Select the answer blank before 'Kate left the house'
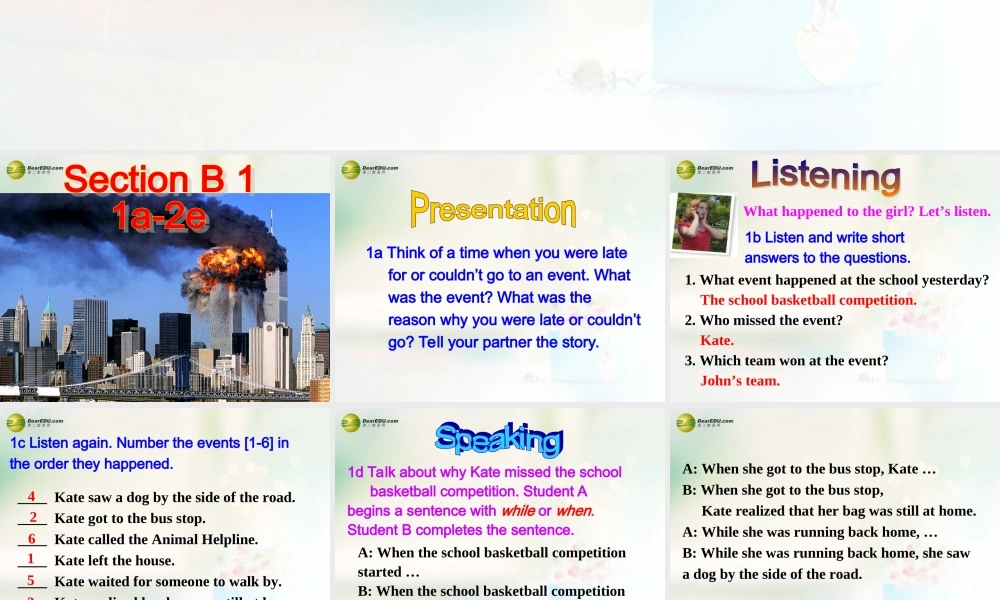 click(31, 560)
